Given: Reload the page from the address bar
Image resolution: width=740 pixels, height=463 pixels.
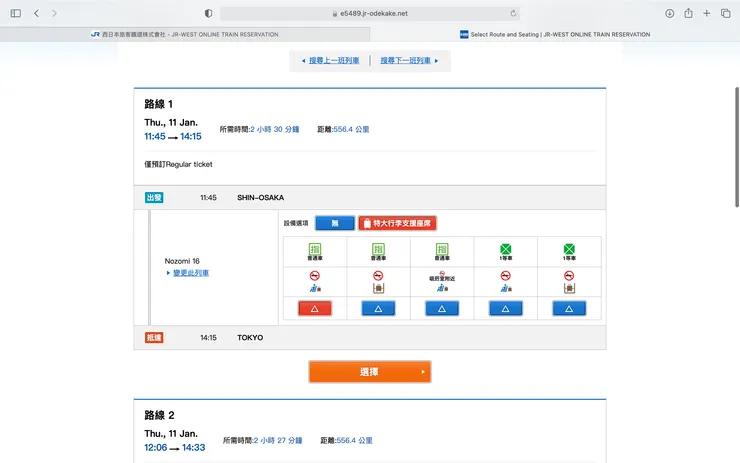Looking at the screenshot, I should tap(513, 13).
